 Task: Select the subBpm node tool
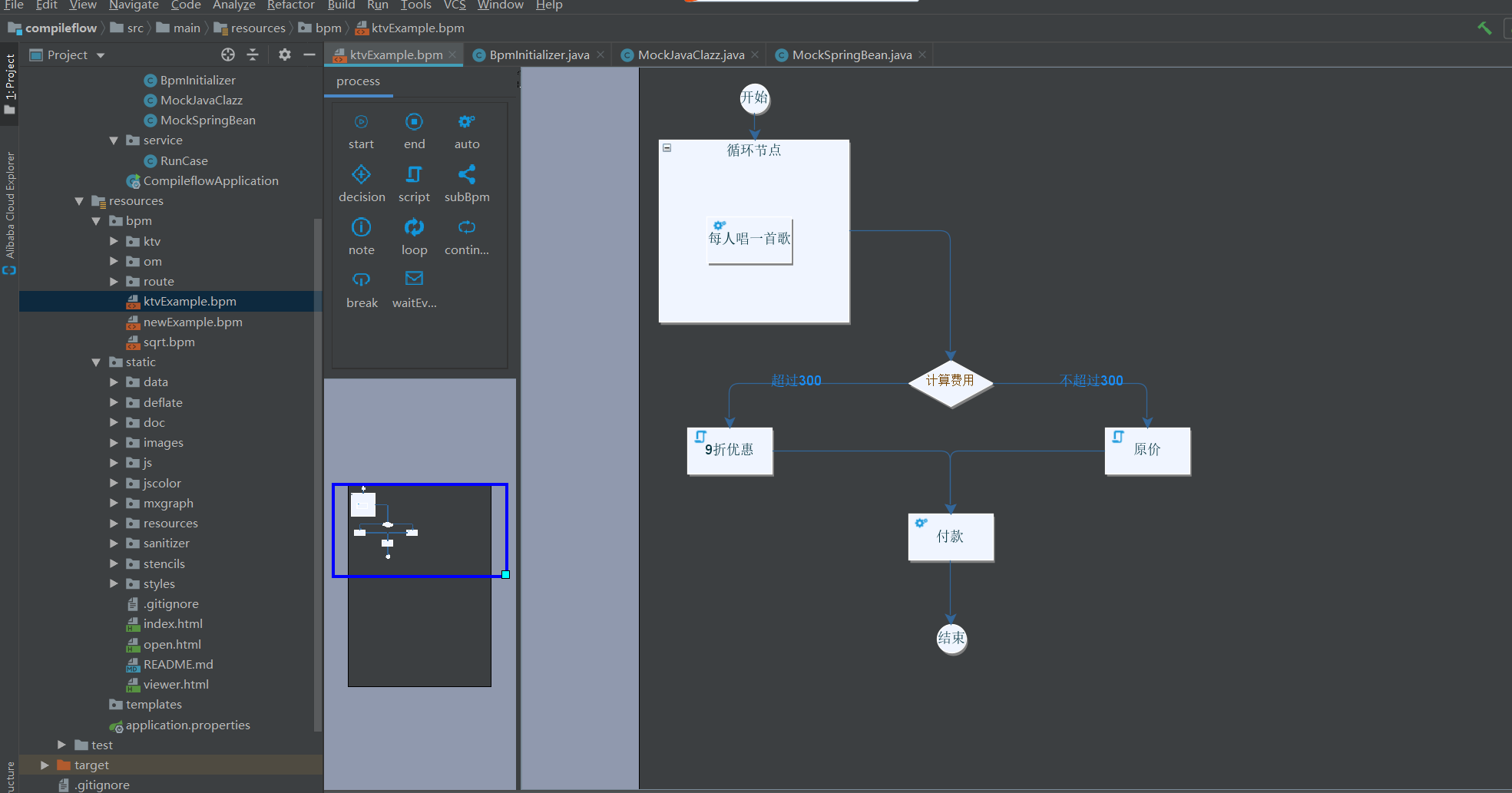tap(466, 183)
